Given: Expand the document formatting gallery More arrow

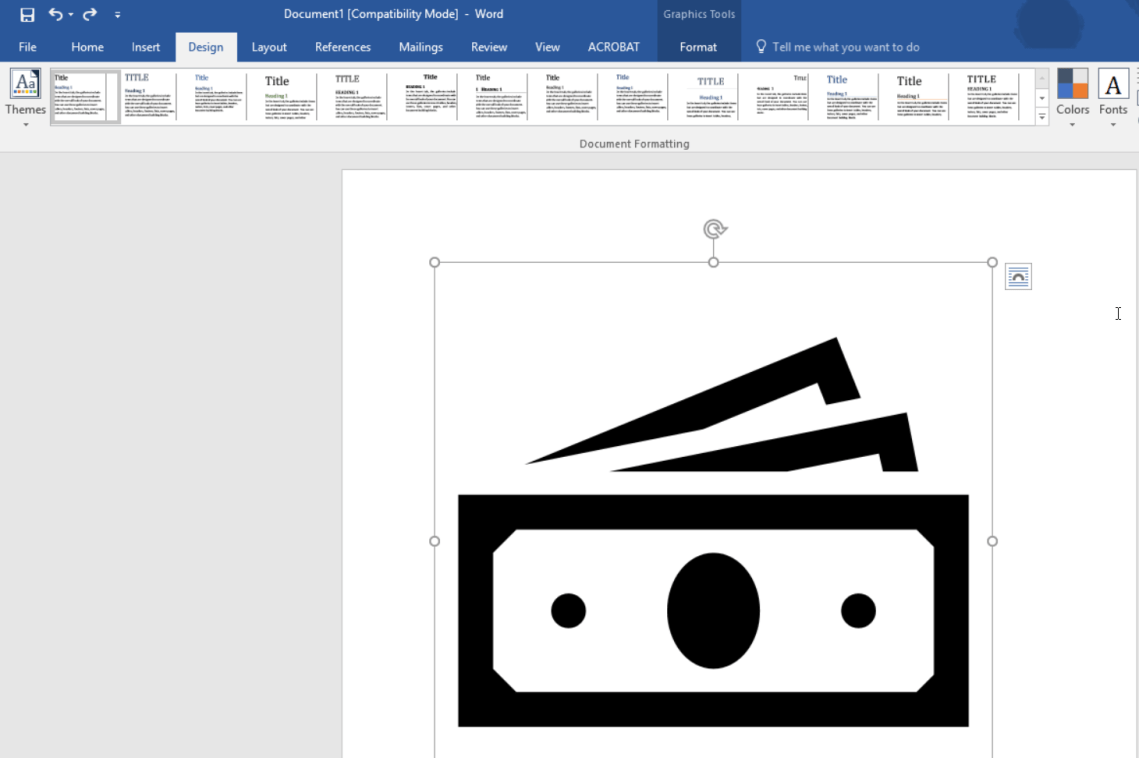Looking at the screenshot, I should click(x=1041, y=116).
